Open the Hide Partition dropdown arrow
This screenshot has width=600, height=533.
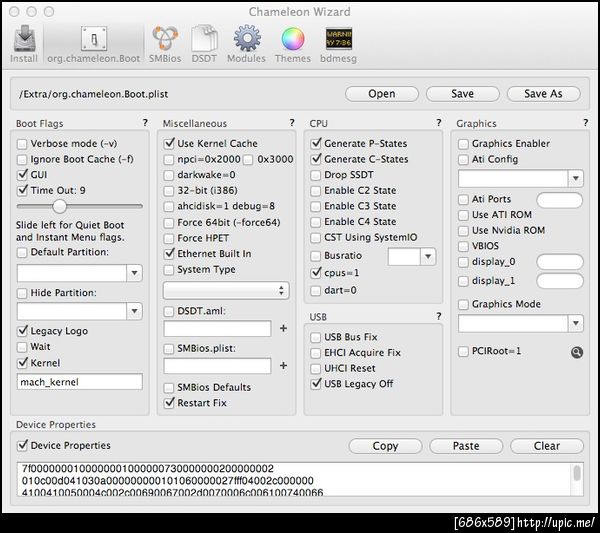[134, 311]
